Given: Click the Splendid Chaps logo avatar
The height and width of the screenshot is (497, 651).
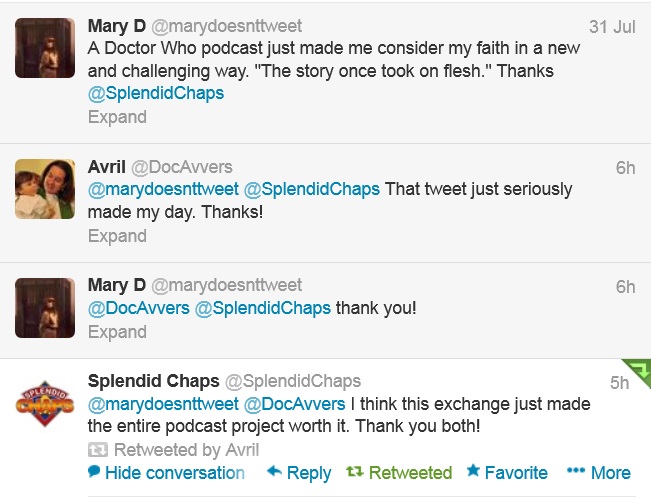Looking at the screenshot, I should (x=45, y=404).
